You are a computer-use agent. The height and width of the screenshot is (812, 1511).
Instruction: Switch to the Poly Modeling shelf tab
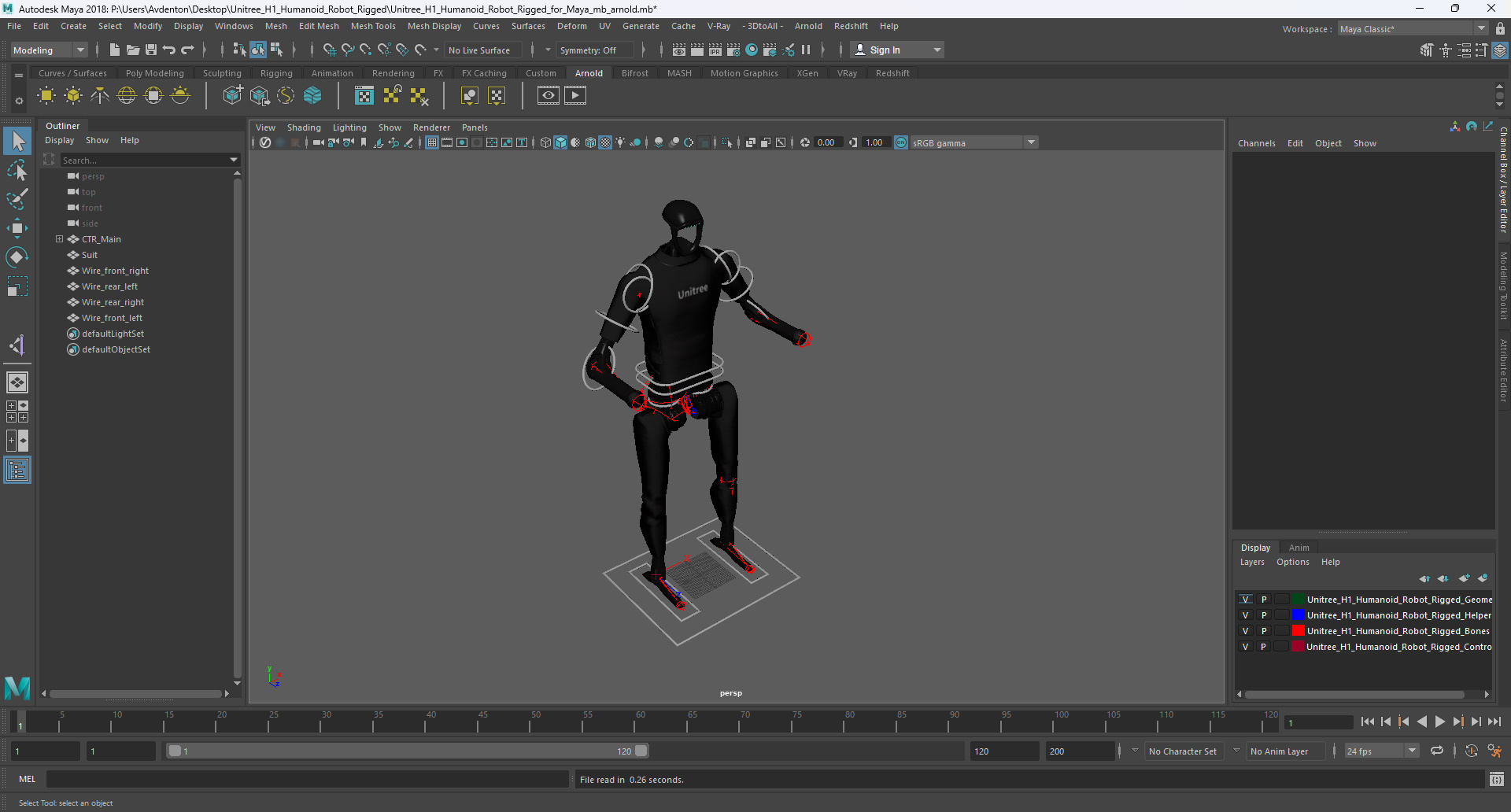point(155,73)
